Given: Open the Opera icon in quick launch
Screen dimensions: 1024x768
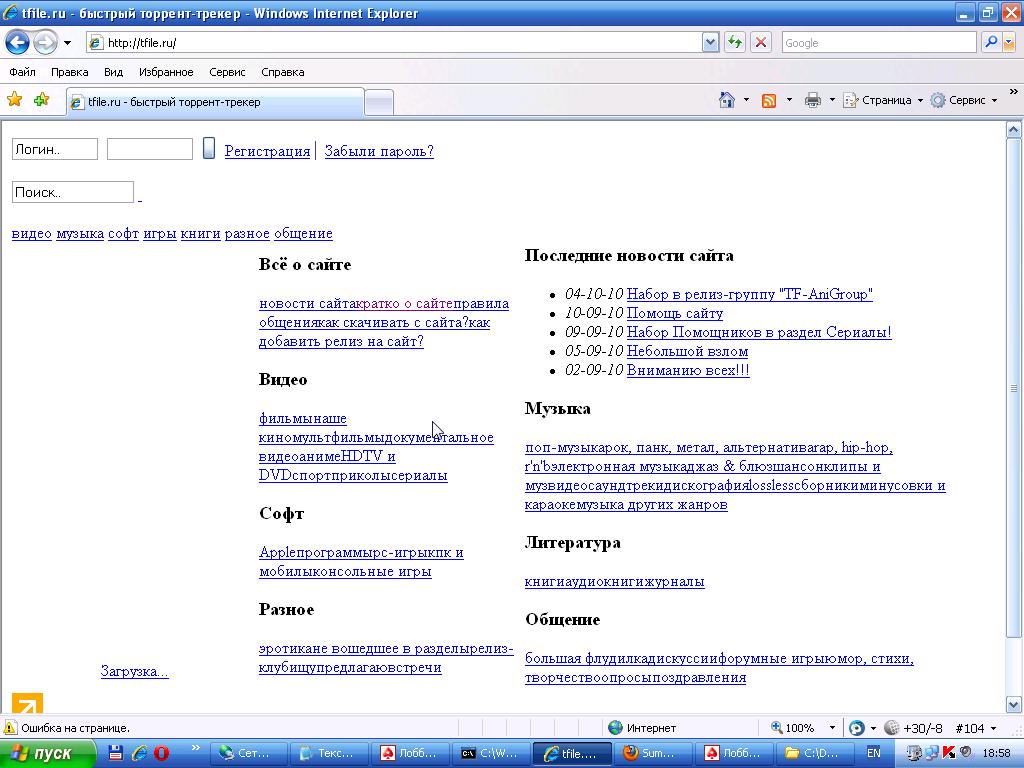Looking at the screenshot, I should [161, 753].
